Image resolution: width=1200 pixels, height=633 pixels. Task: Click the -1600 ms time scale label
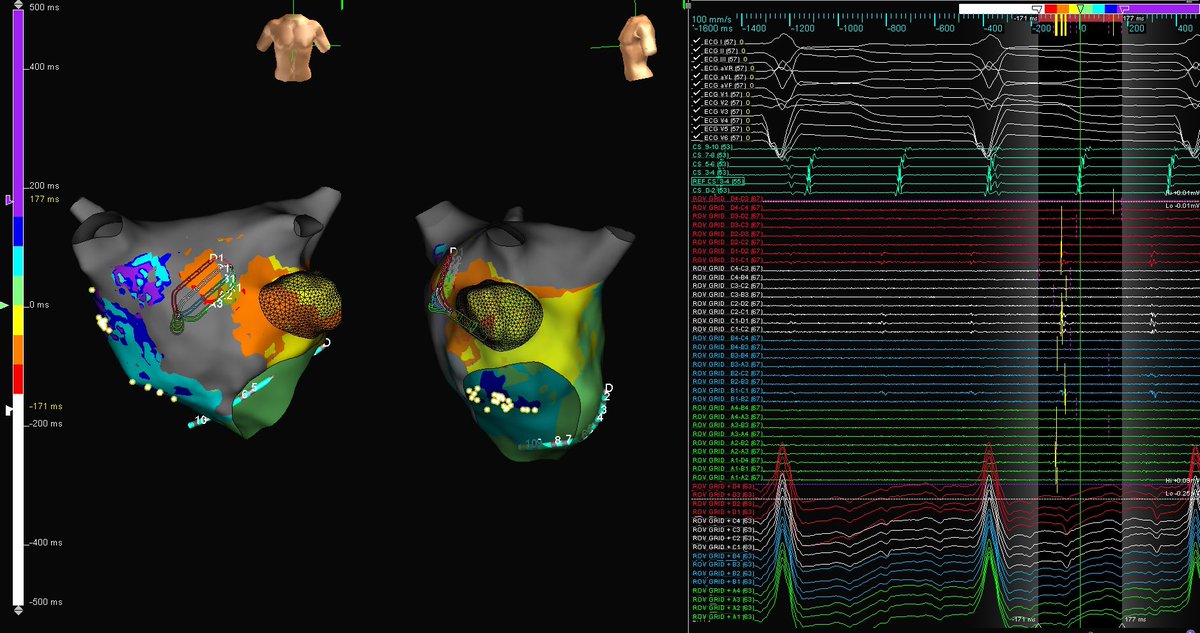[x=713, y=31]
